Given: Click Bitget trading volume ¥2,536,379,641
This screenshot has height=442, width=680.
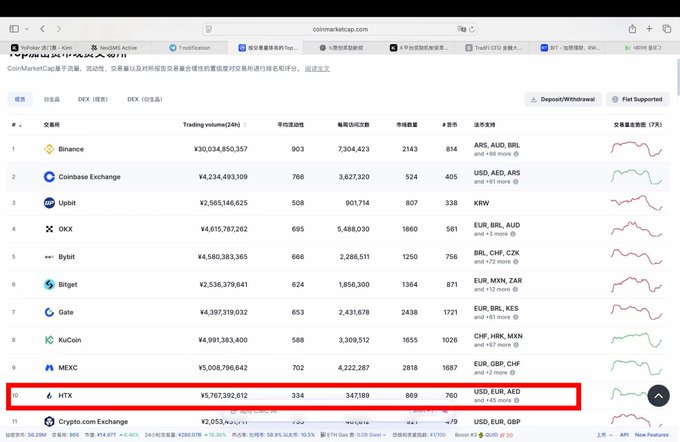Looking at the screenshot, I should (223, 285).
